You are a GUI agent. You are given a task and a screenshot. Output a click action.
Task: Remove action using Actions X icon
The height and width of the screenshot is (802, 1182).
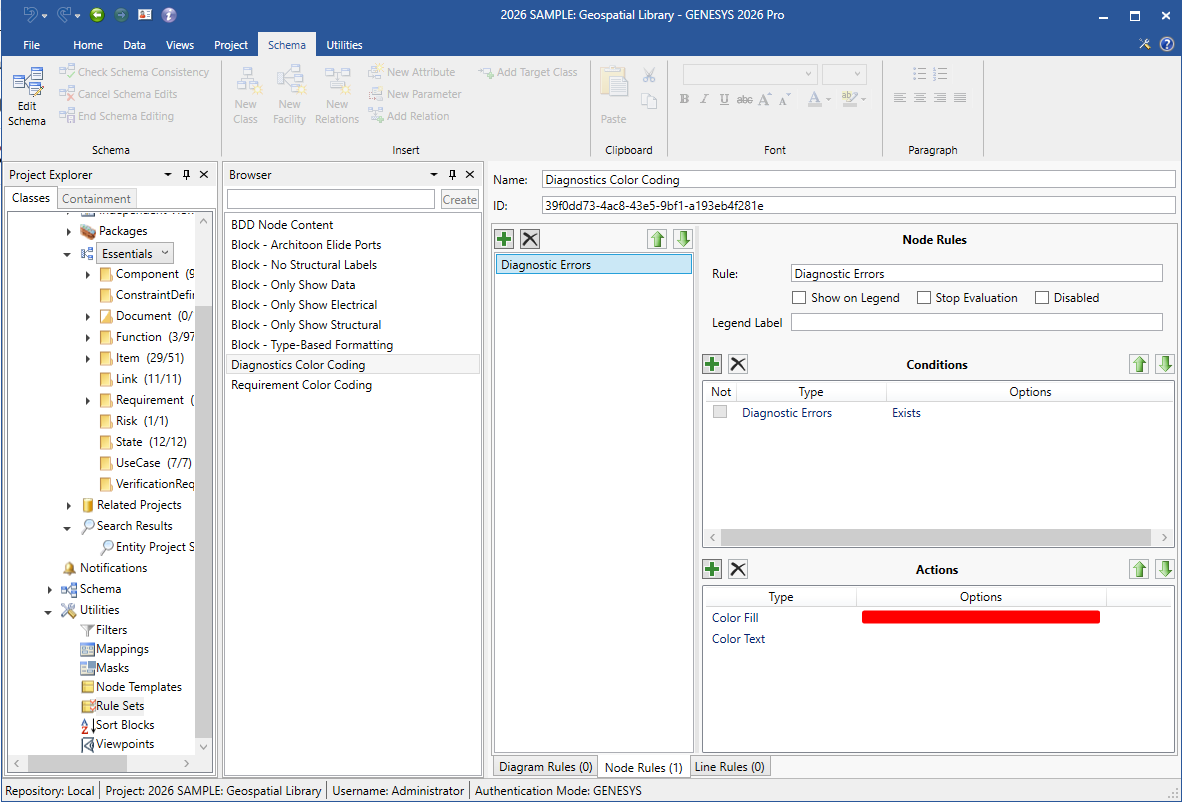pos(738,569)
